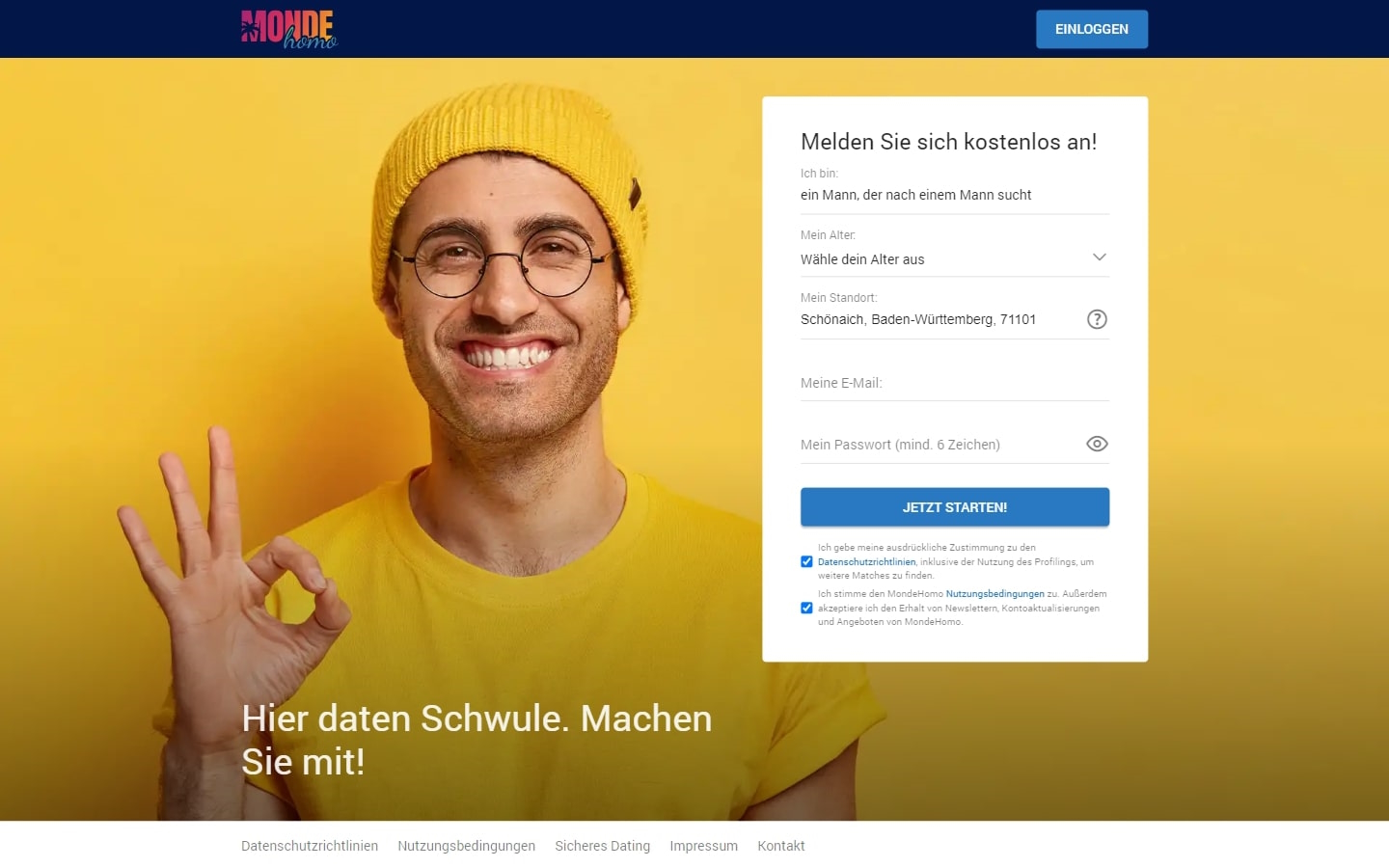This screenshot has width=1389, height=868.
Task: Click the MondeHomo logo
Action: [288, 29]
